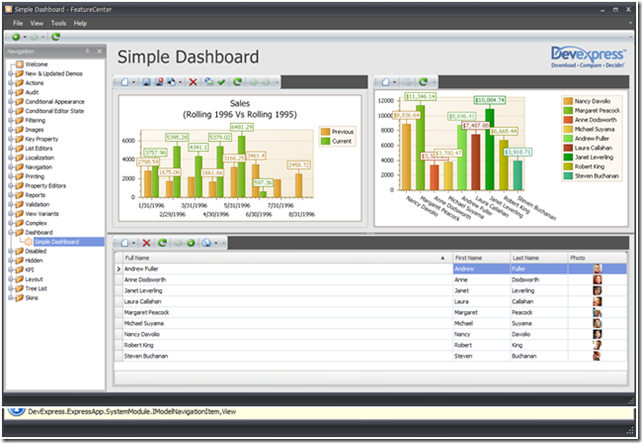Click green Next Object icon in grid toolbar
This screenshot has width=642, height=443.
(x=191, y=243)
